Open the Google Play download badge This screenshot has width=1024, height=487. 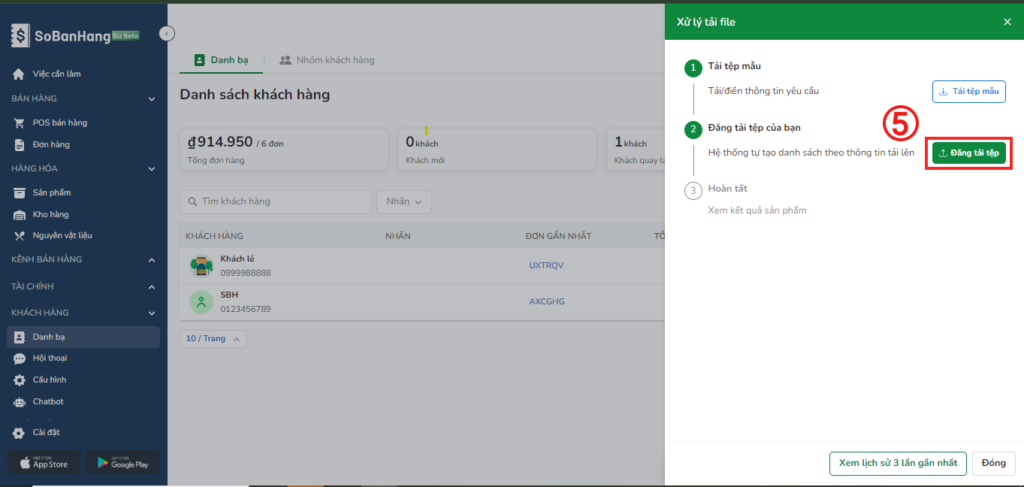[123, 463]
